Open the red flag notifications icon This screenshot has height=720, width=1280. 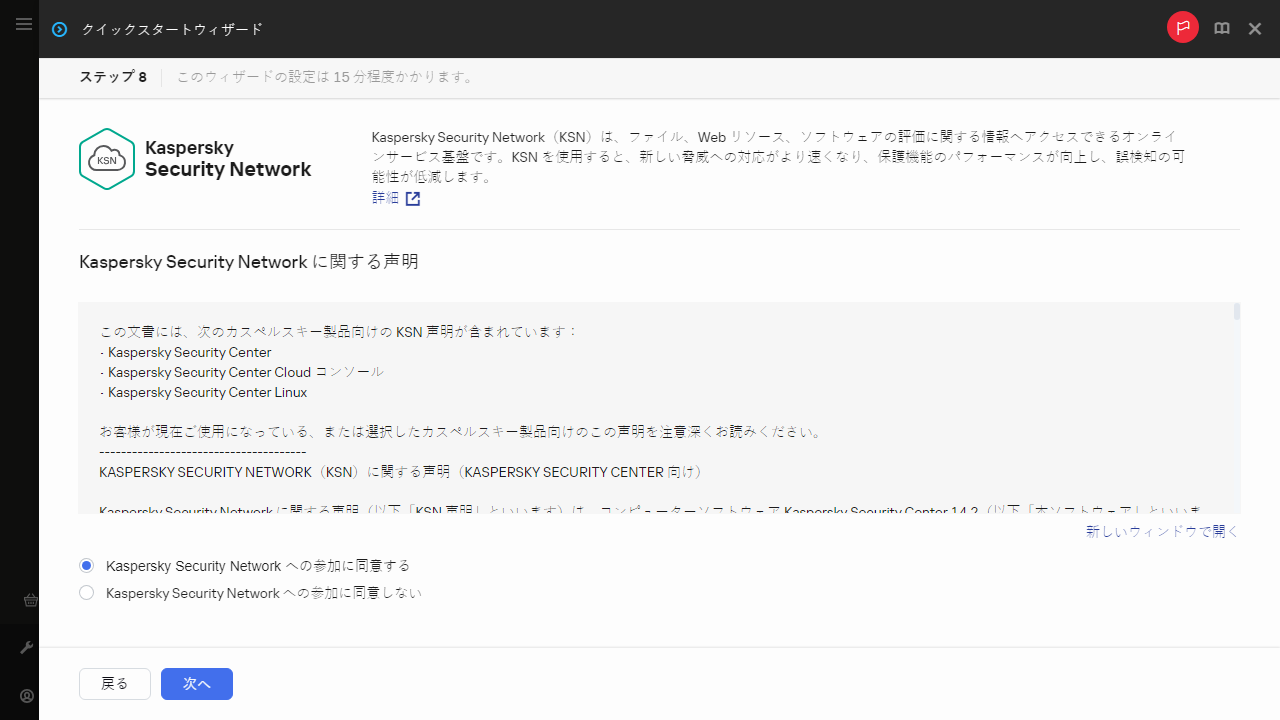click(x=1182, y=28)
